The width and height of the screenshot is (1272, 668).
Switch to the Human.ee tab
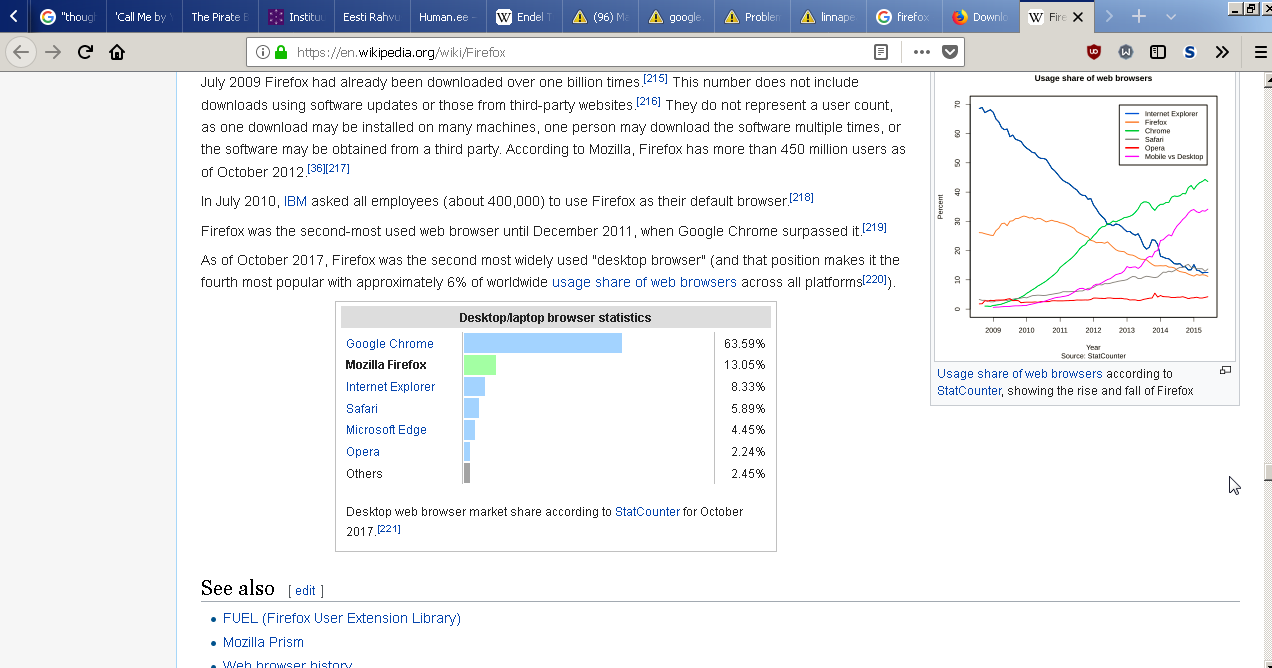click(x=448, y=17)
